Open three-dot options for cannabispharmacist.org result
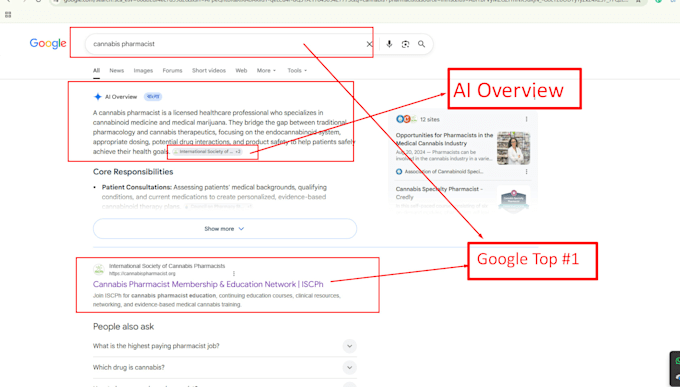 coord(234,274)
